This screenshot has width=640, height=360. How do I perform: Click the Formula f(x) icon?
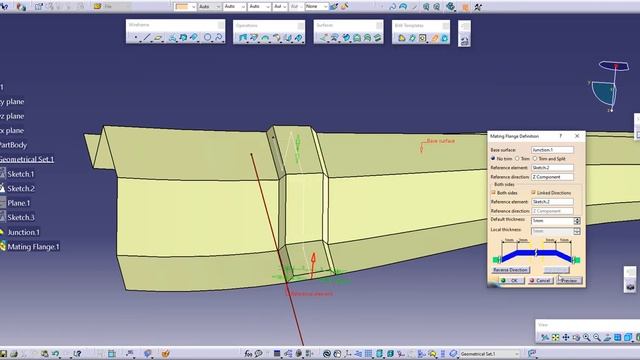pyautogui.click(x=248, y=353)
